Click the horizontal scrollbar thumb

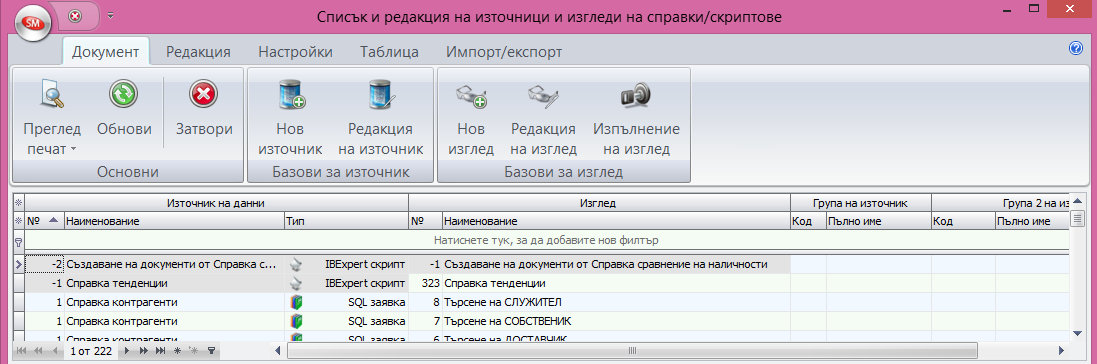[632, 351]
